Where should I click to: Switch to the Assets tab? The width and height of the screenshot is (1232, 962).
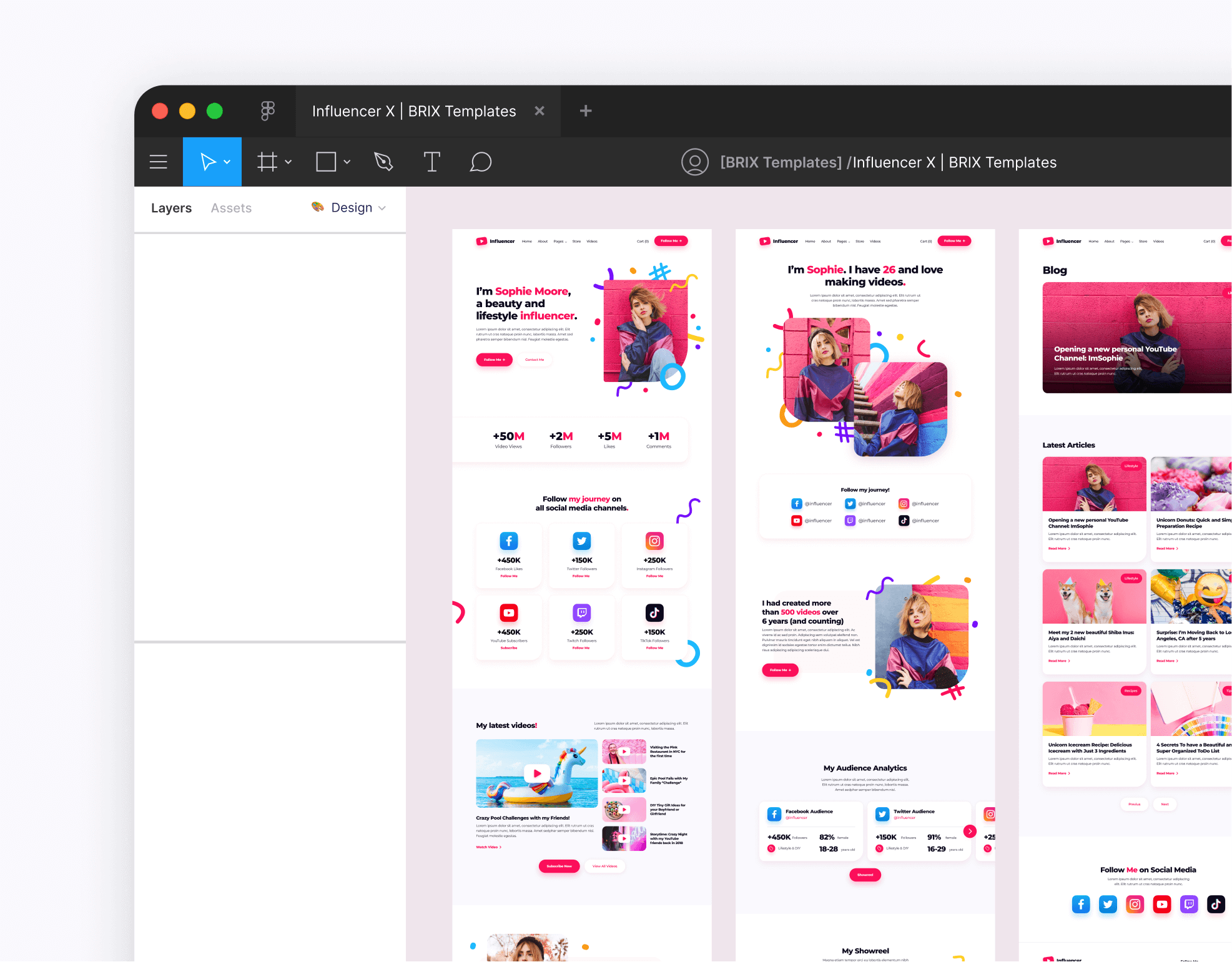pyautogui.click(x=230, y=208)
